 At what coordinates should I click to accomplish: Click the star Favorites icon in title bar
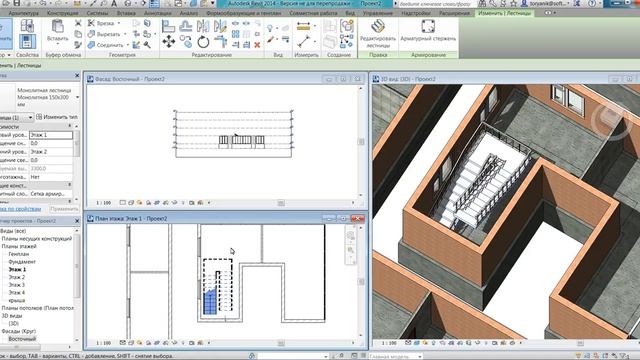tap(513, 4)
